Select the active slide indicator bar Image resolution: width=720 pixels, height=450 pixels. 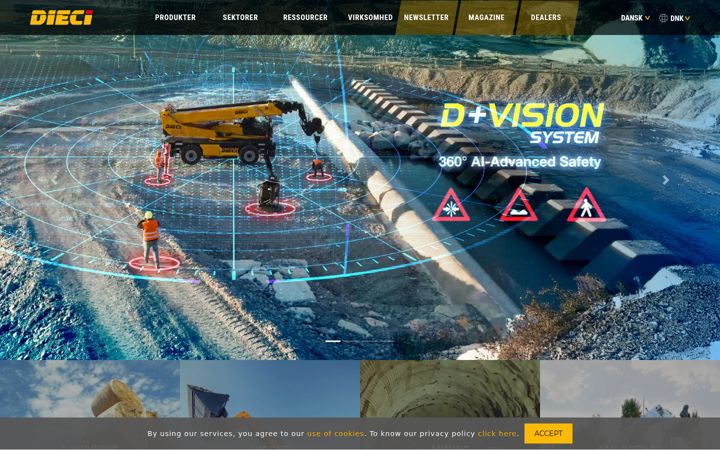(333, 341)
